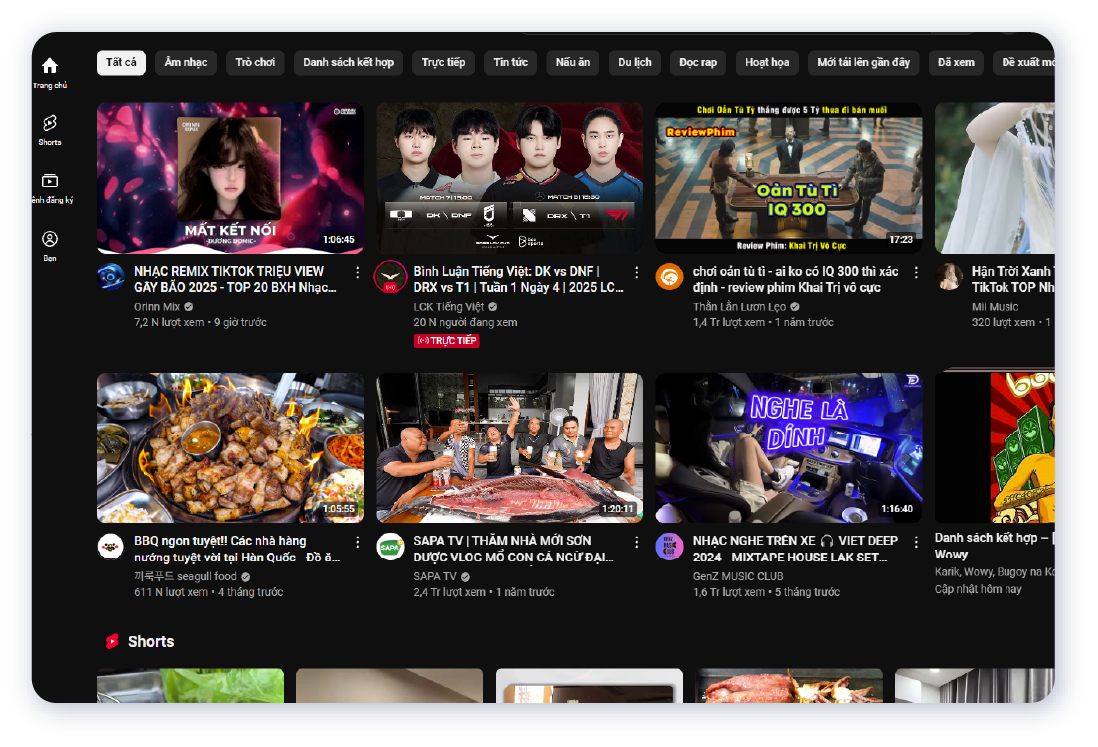The image size is (1098, 747).
Task: Open the BBQ ngon tuyệt video title
Action: point(237,549)
